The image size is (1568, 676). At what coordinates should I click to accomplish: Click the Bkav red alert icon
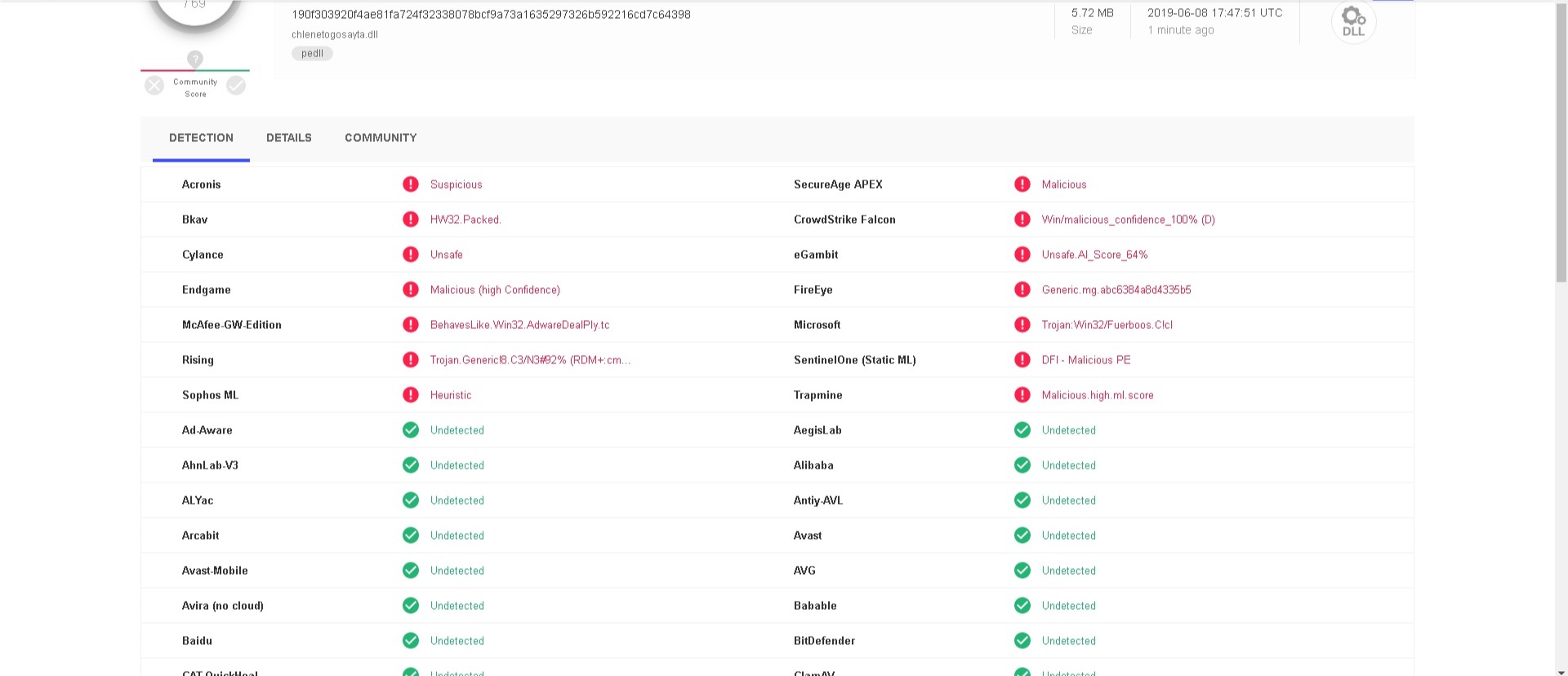coord(411,220)
